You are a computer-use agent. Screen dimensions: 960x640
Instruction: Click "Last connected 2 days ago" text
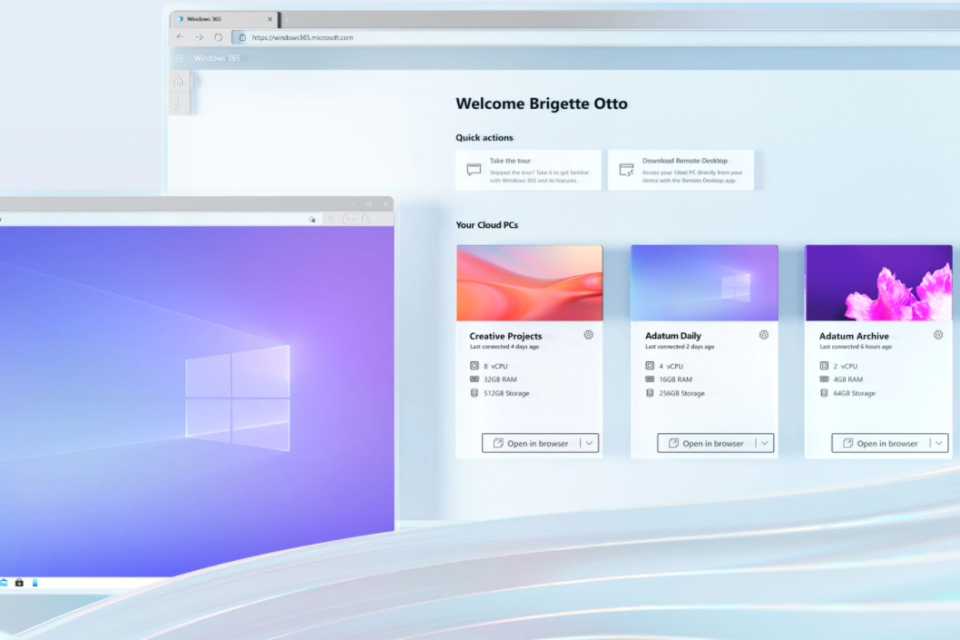(680, 347)
